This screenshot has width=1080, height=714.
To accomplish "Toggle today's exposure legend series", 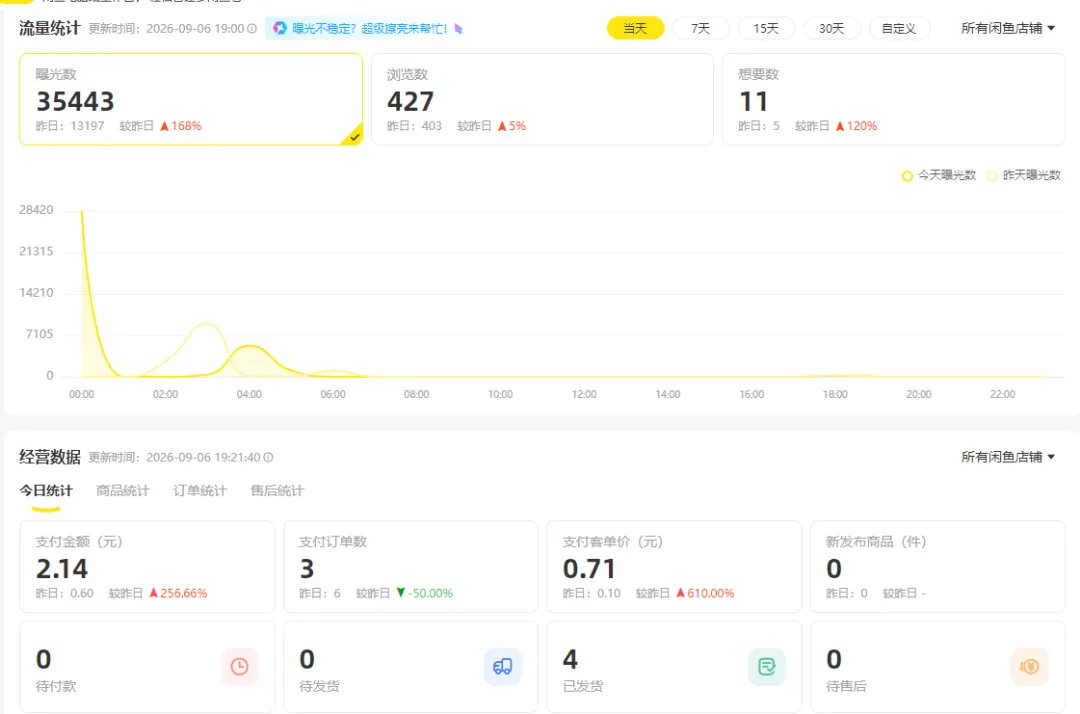I will [x=939, y=176].
